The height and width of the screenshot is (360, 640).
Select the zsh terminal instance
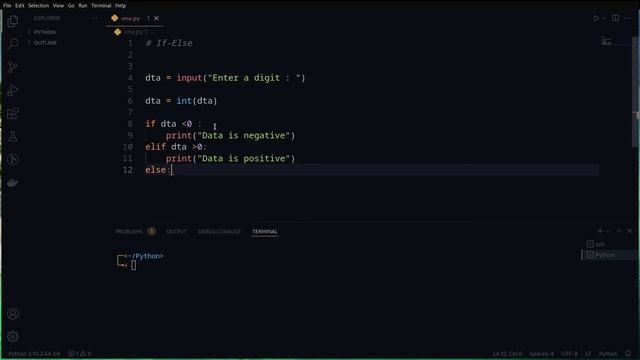pyautogui.click(x=600, y=244)
